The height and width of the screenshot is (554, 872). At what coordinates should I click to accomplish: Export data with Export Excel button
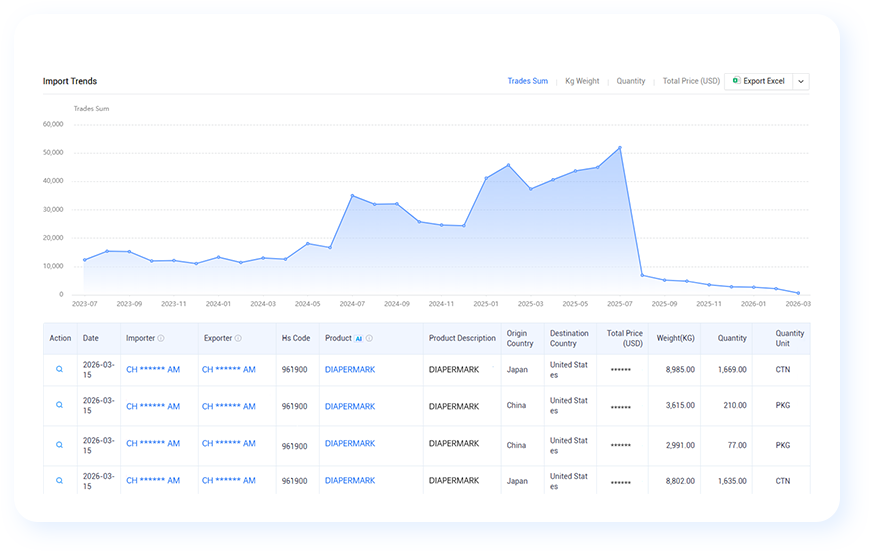tap(759, 81)
